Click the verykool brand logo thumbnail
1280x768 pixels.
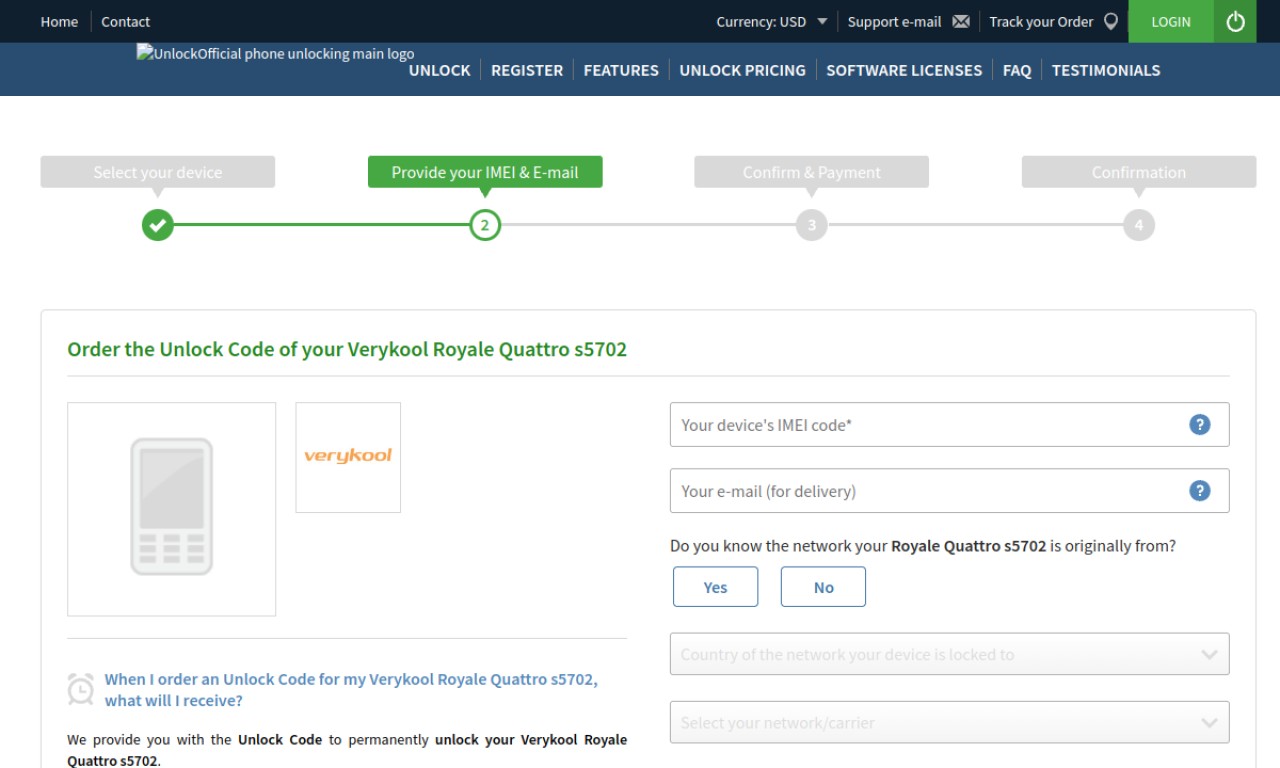348,457
